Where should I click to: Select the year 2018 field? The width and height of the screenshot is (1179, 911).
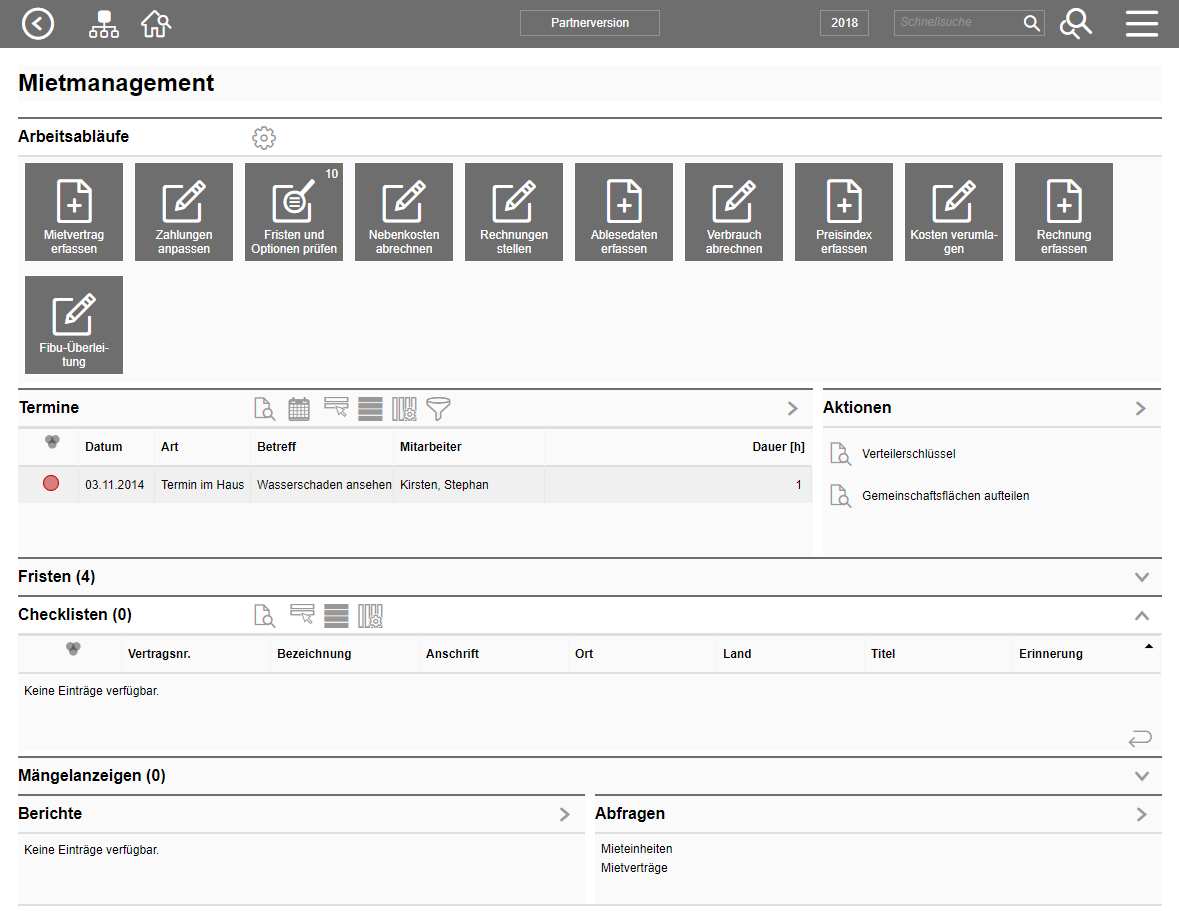[844, 23]
